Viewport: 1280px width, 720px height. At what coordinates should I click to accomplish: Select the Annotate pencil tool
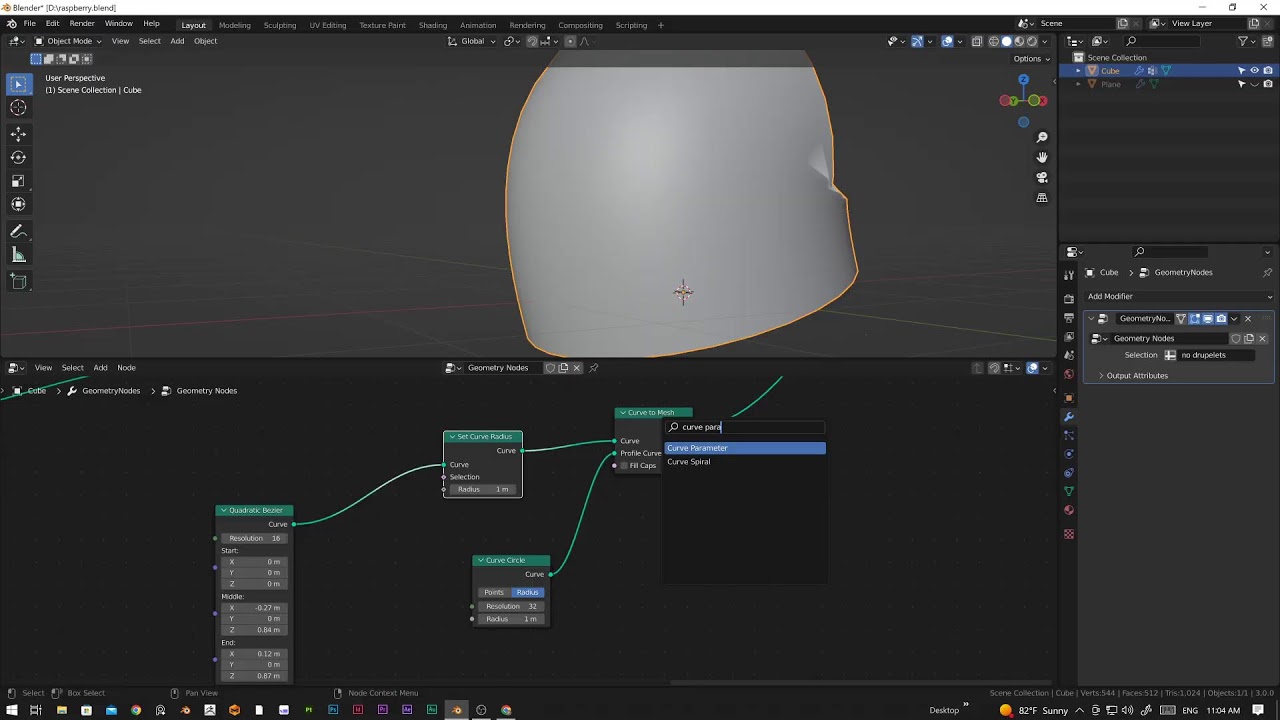tap(18, 231)
